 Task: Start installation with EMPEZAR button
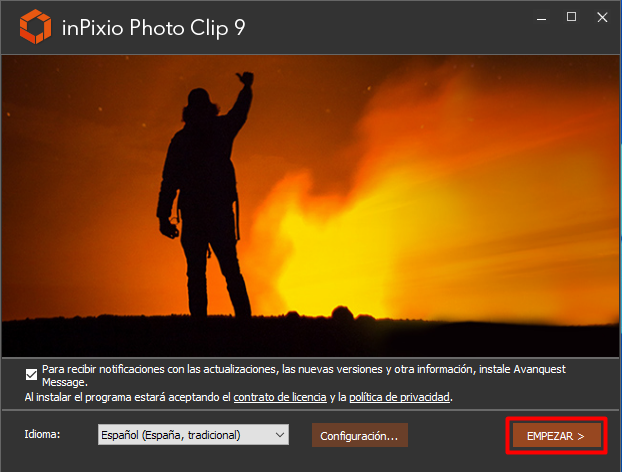556,436
